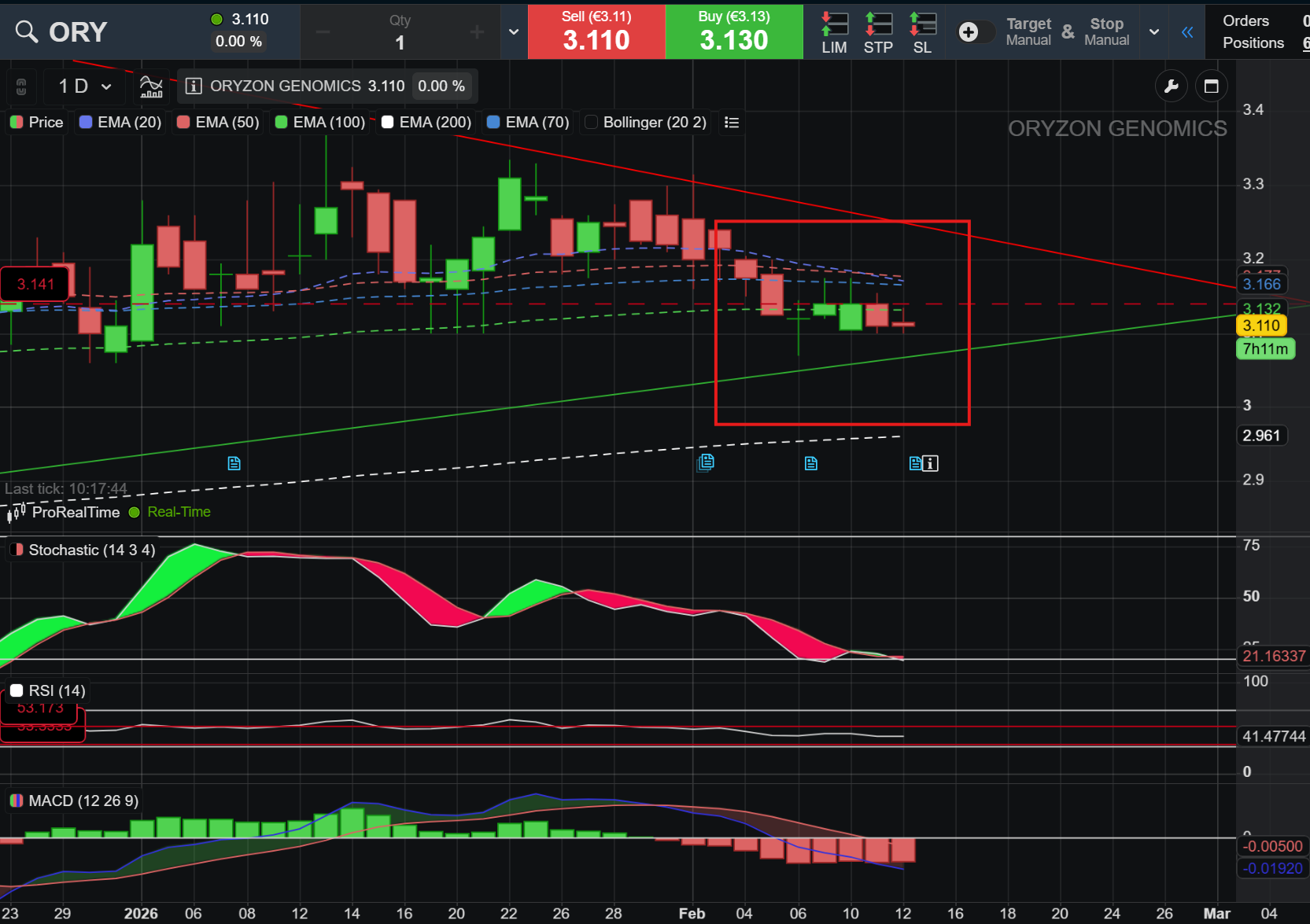
Task: Click the detach chart window icon
Action: coord(1212,86)
